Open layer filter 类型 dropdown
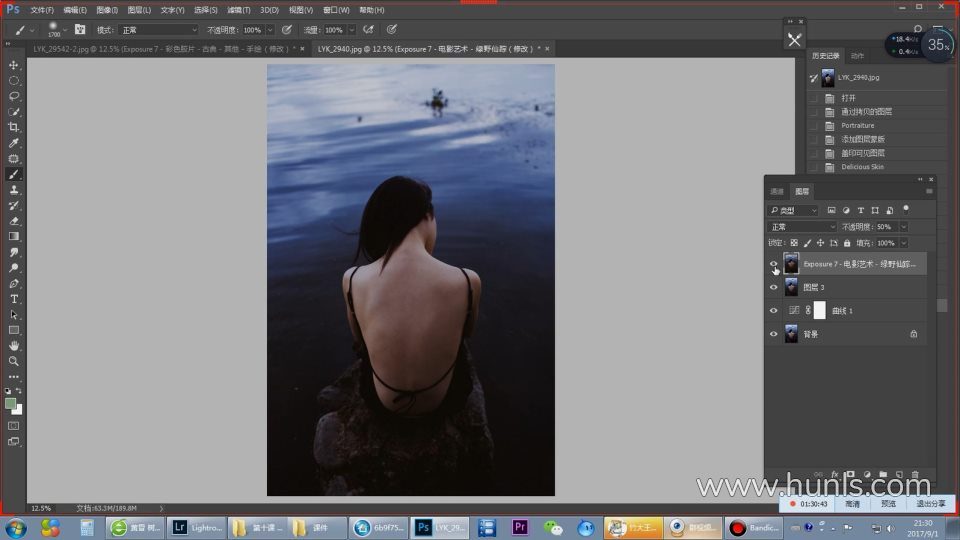This screenshot has height=540, width=960. (793, 210)
